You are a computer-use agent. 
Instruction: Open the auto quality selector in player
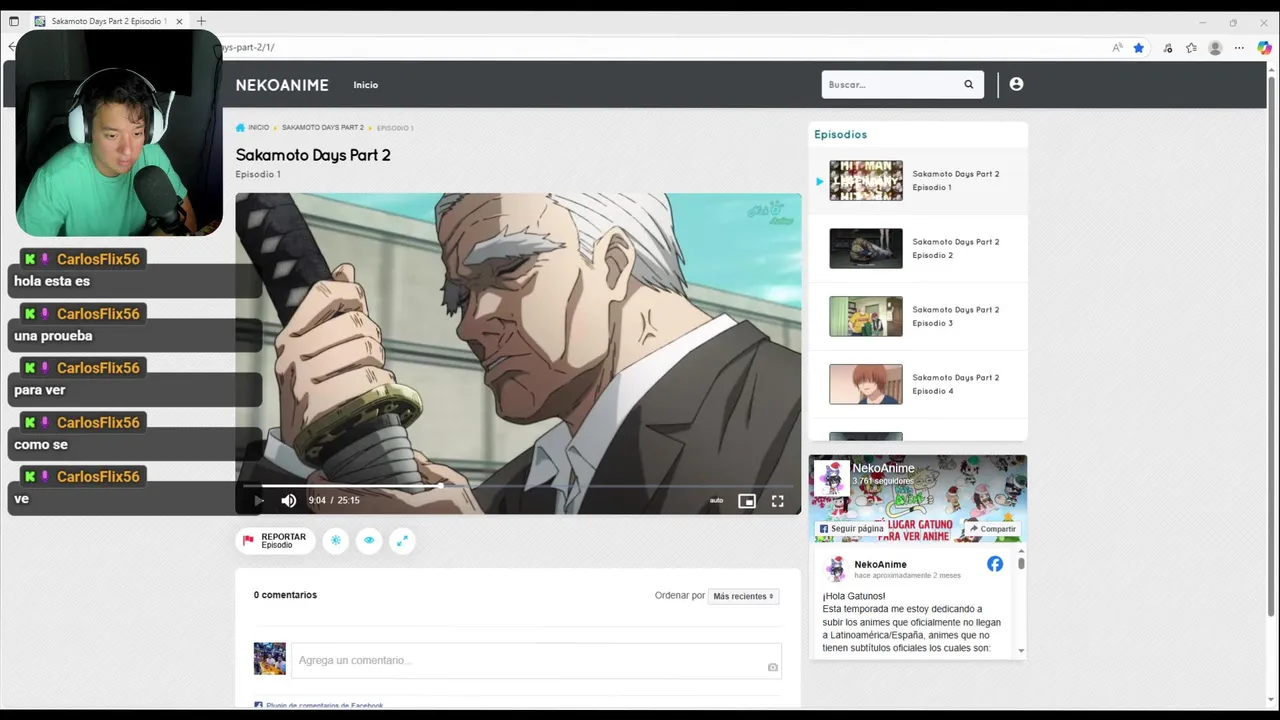click(x=716, y=501)
